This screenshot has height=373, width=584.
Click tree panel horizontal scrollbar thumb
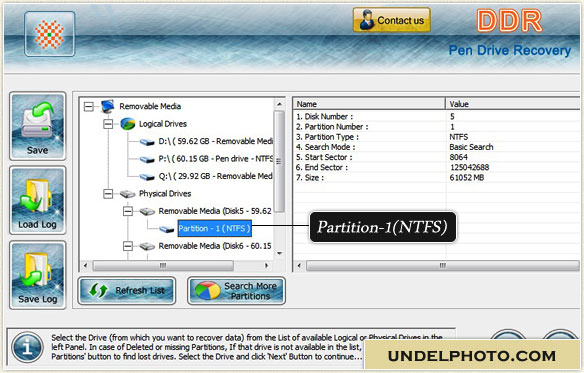click(163, 266)
